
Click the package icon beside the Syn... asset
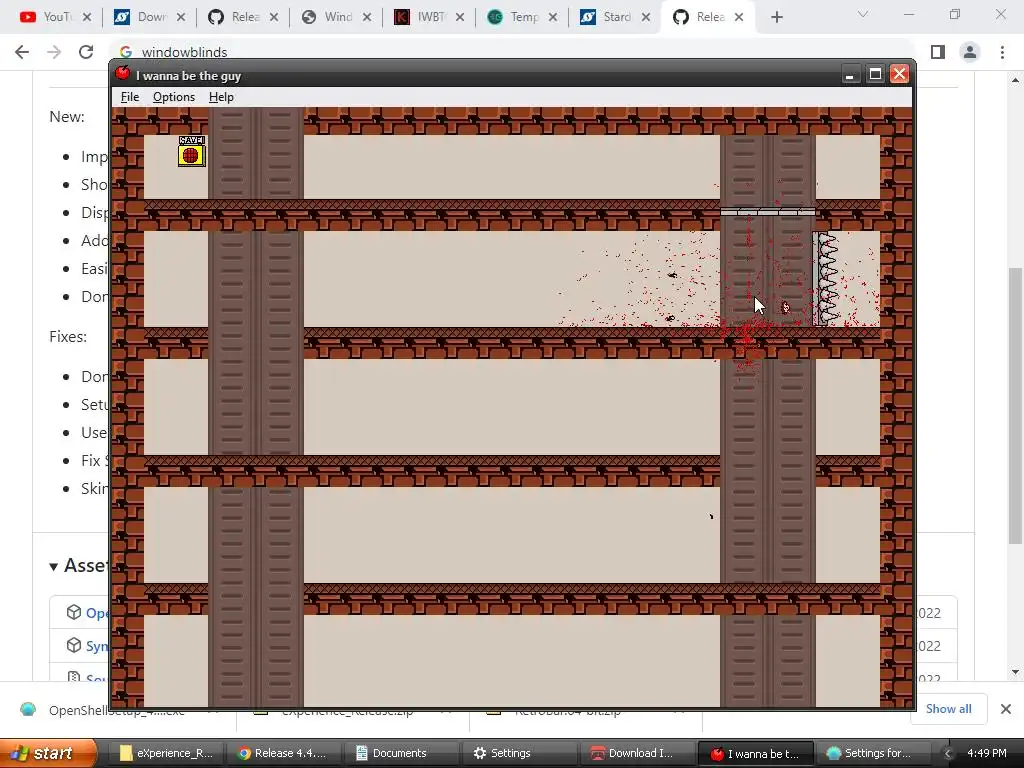[74, 645]
